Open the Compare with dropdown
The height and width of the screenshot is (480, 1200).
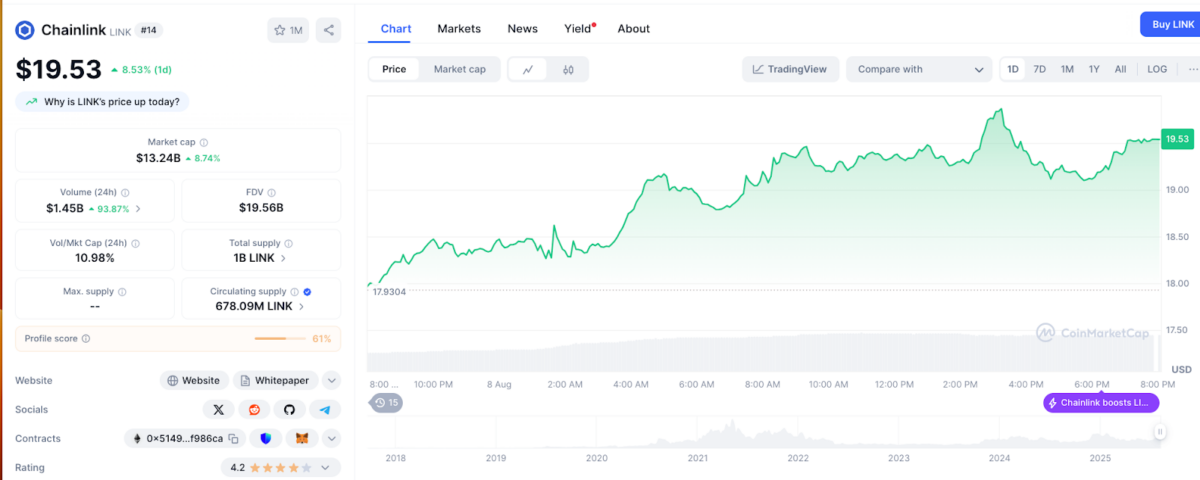tap(920, 69)
